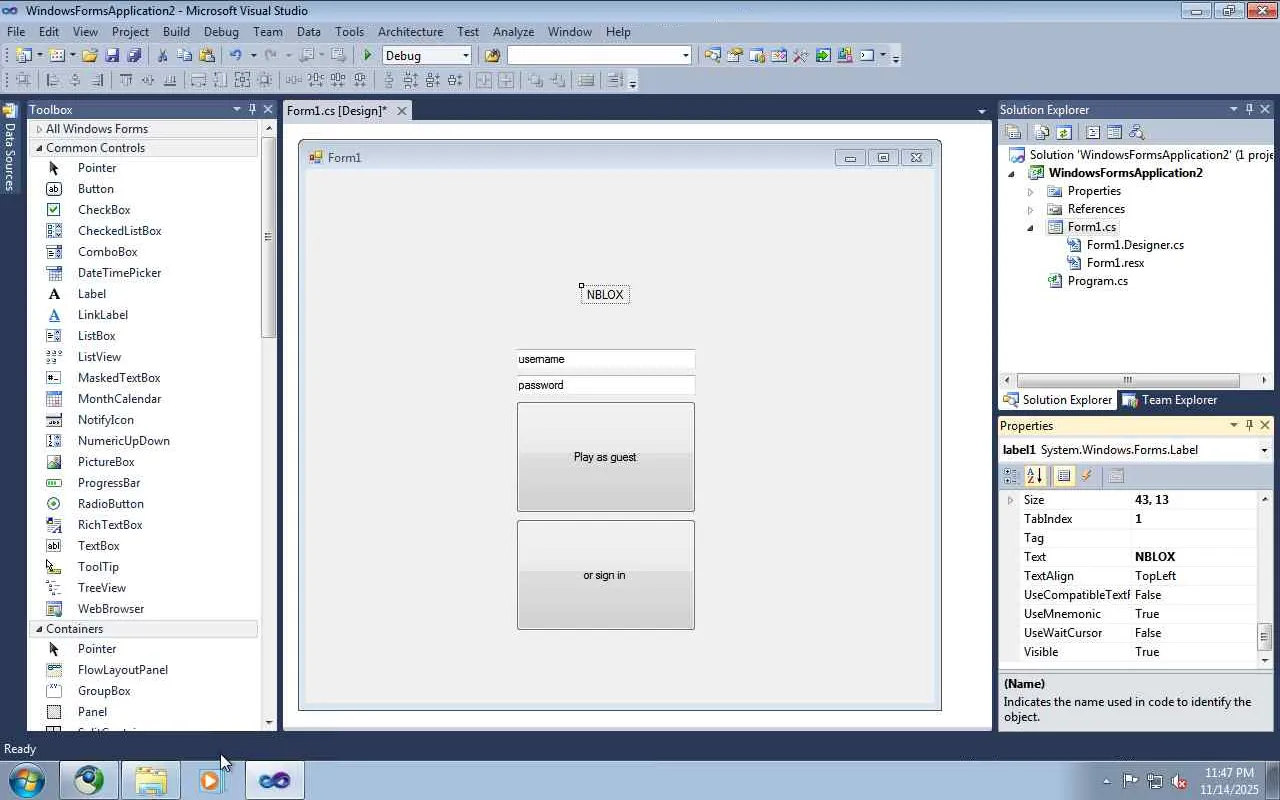Select Program.cs in Solution Explorer
The image size is (1280, 800).
(1097, 281)
